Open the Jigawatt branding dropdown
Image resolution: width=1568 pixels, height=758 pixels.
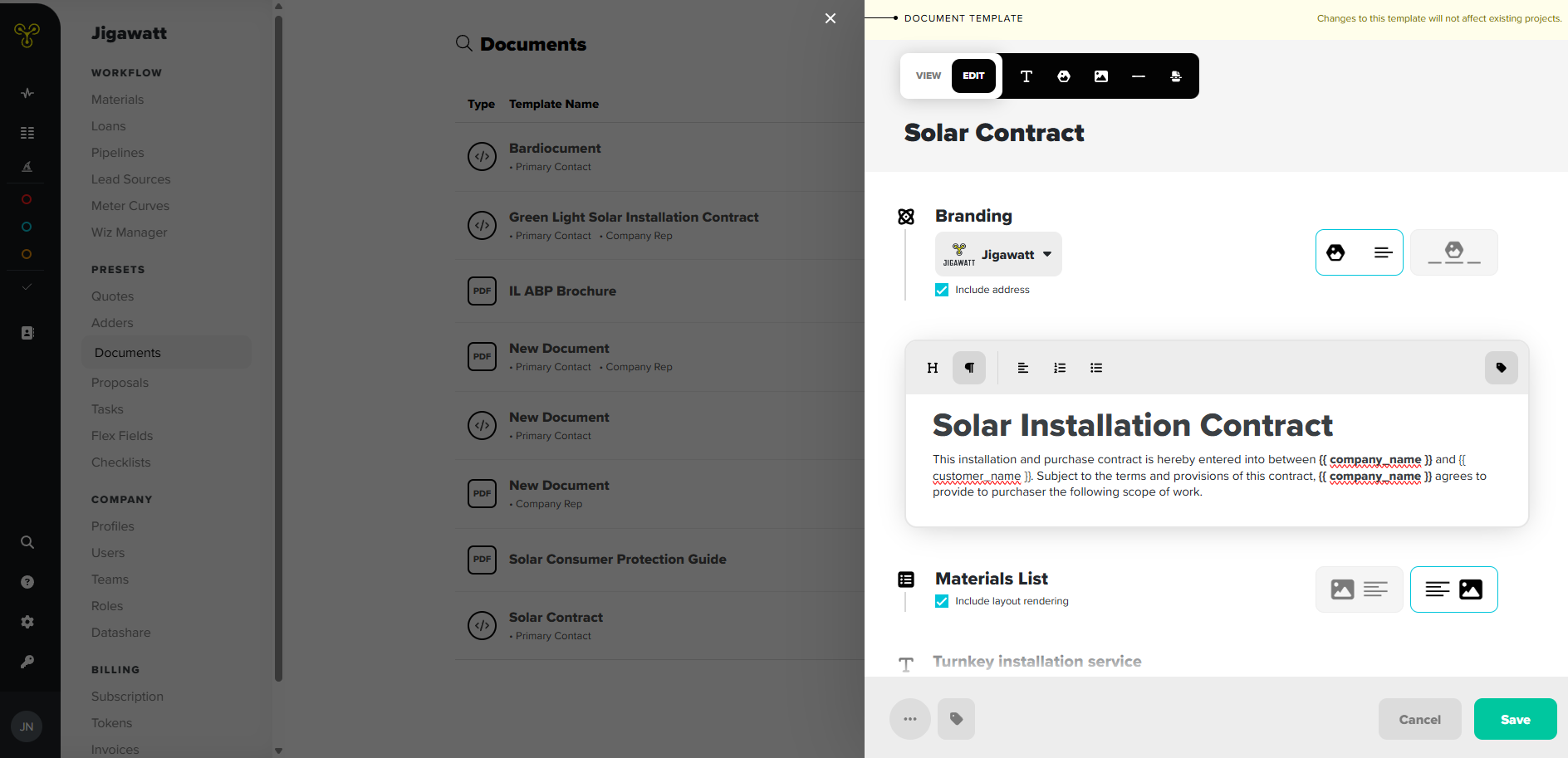tap(998, 254)
